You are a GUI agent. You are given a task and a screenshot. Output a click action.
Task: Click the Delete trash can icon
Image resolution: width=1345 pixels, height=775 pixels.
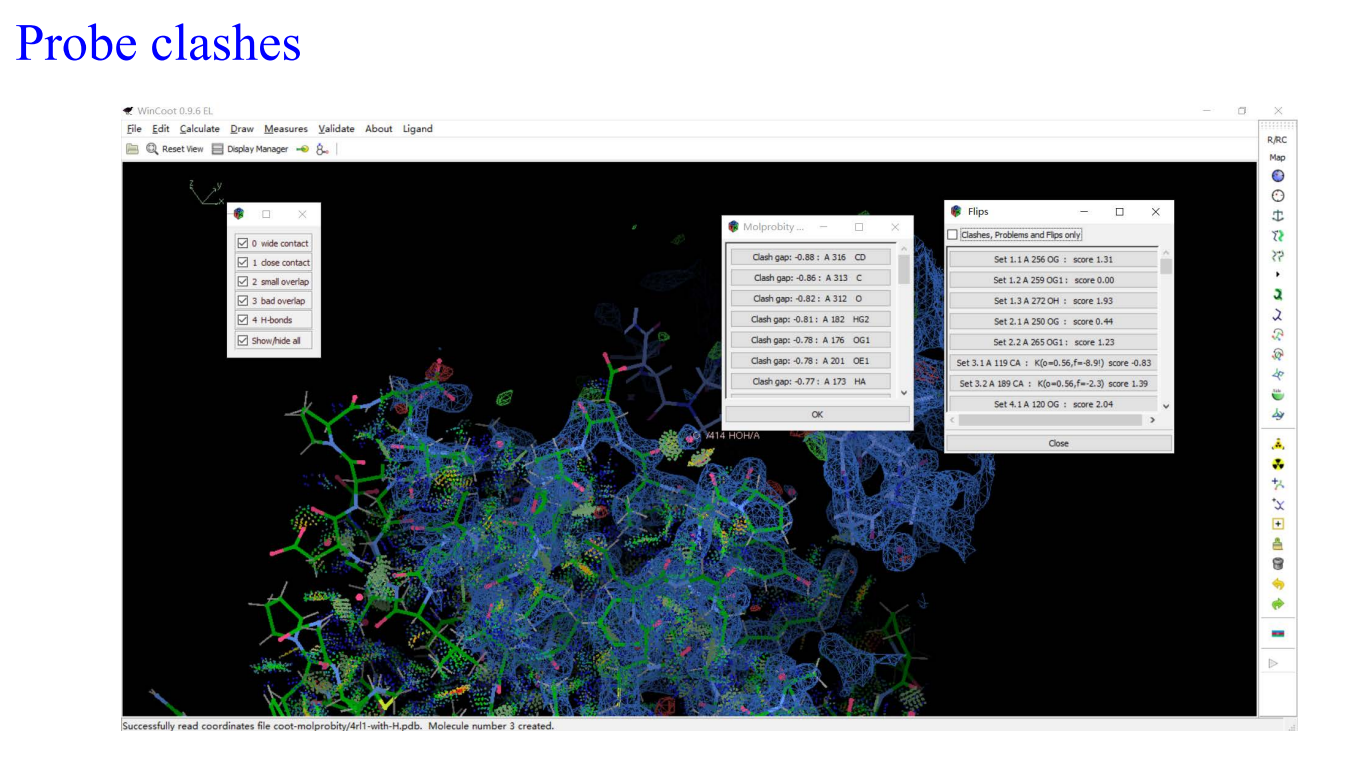pos(1277,564)
